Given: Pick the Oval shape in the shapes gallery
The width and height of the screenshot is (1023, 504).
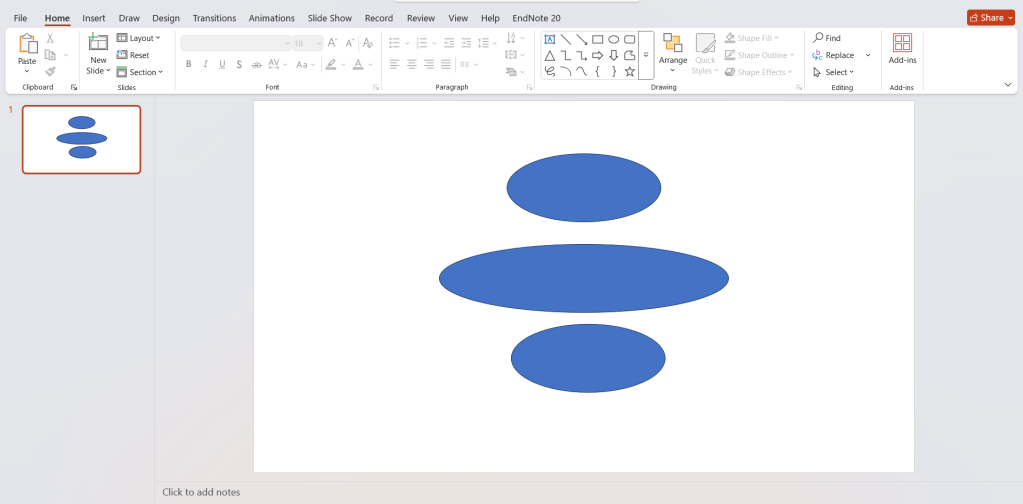Looking at the screenshot, I should pyautogui.click(x=614, y=39).
